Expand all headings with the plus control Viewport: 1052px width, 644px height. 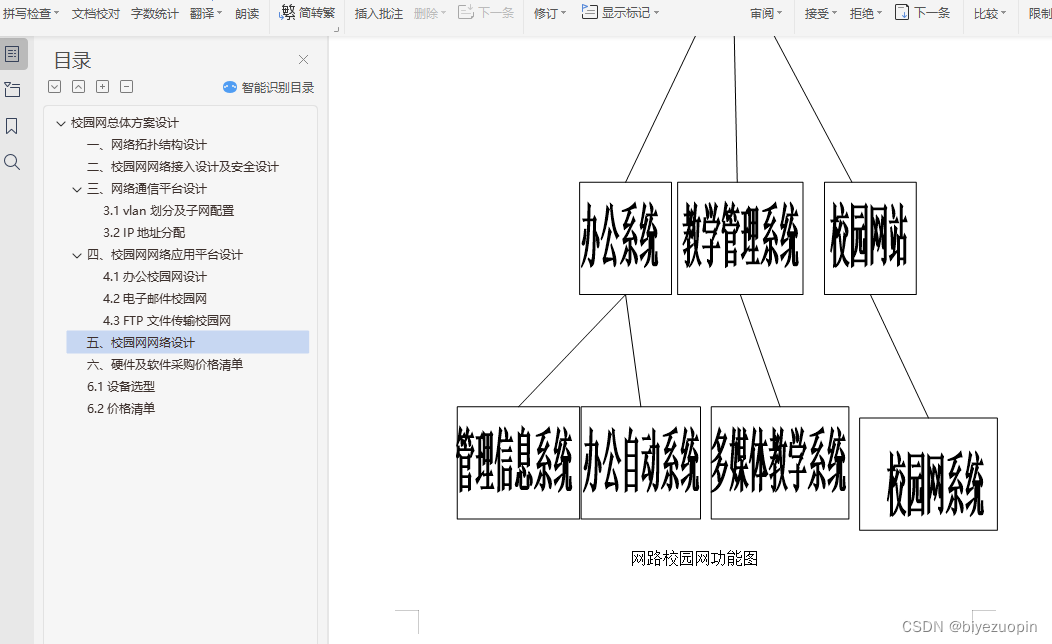click(x=102, y=87)
